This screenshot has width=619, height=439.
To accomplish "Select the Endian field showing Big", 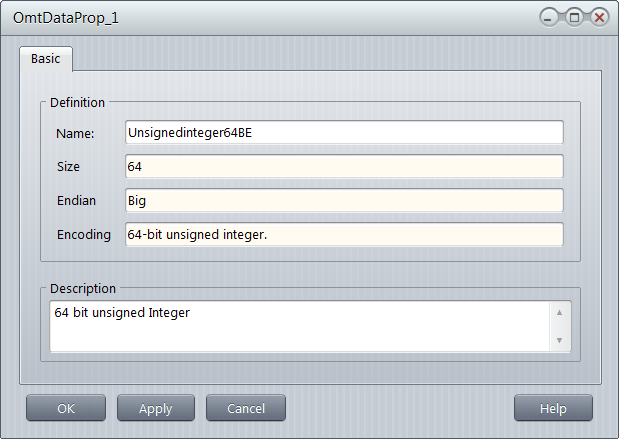I will pos(344,200).
